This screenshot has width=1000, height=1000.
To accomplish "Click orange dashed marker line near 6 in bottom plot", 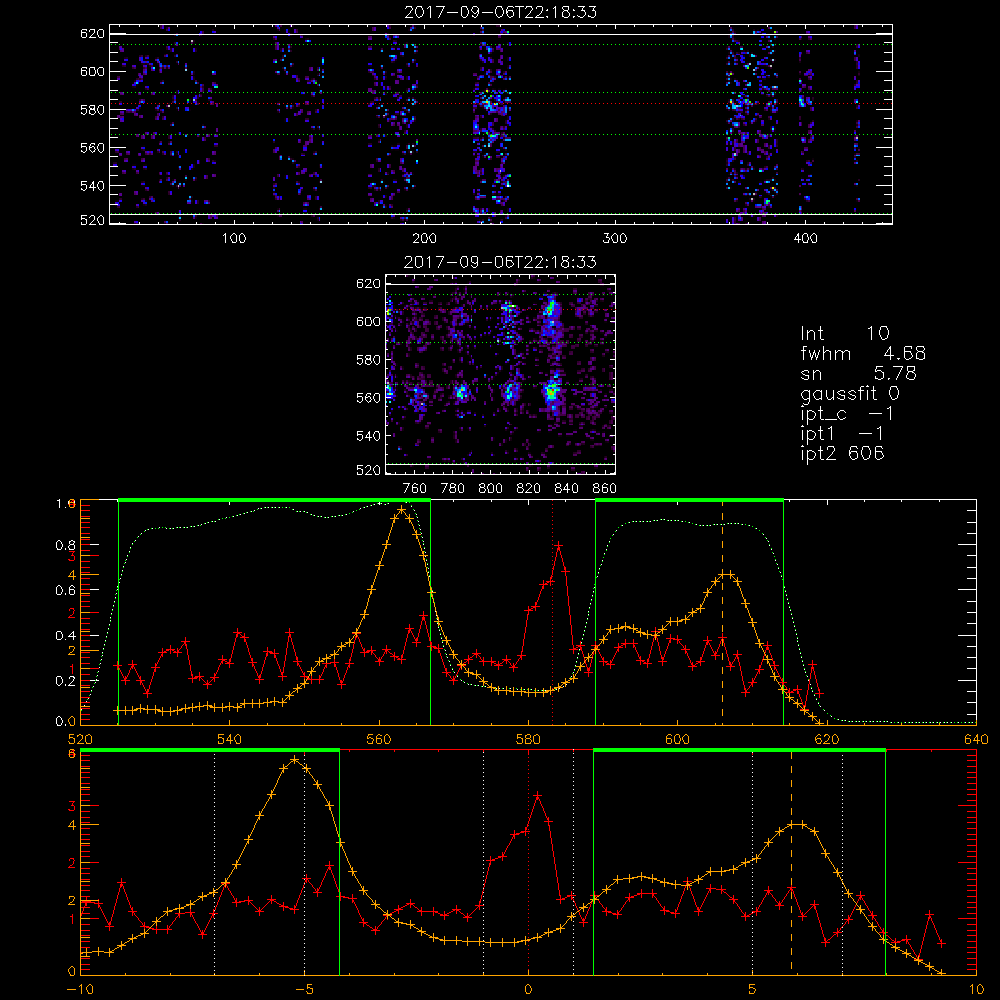I will (x=791, y=863).
